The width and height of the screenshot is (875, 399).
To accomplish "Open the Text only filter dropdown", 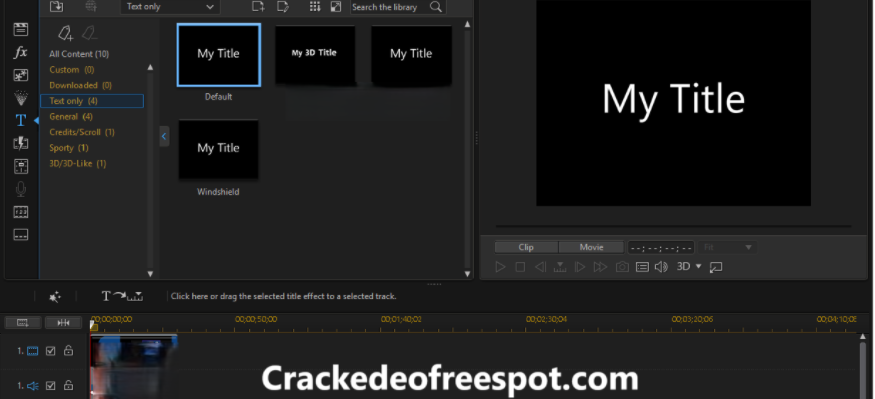I will (170, 7).
